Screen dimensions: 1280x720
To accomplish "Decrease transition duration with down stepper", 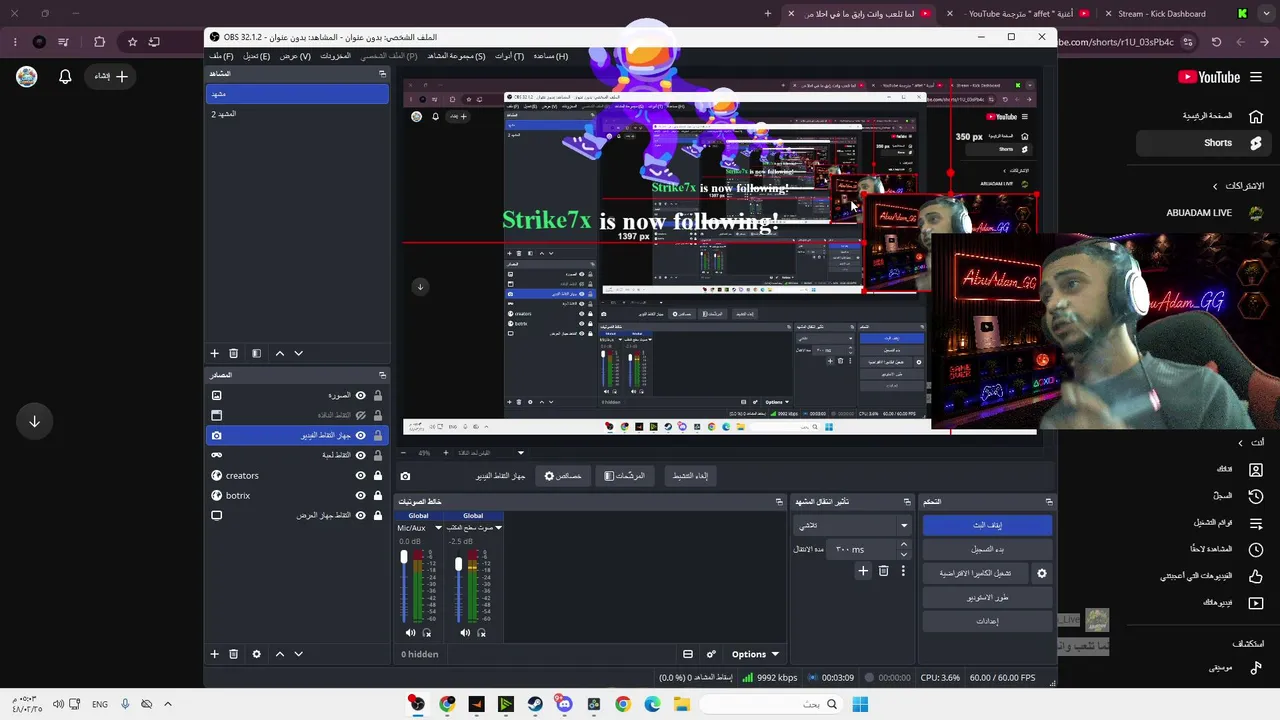I will coord(904,554).
